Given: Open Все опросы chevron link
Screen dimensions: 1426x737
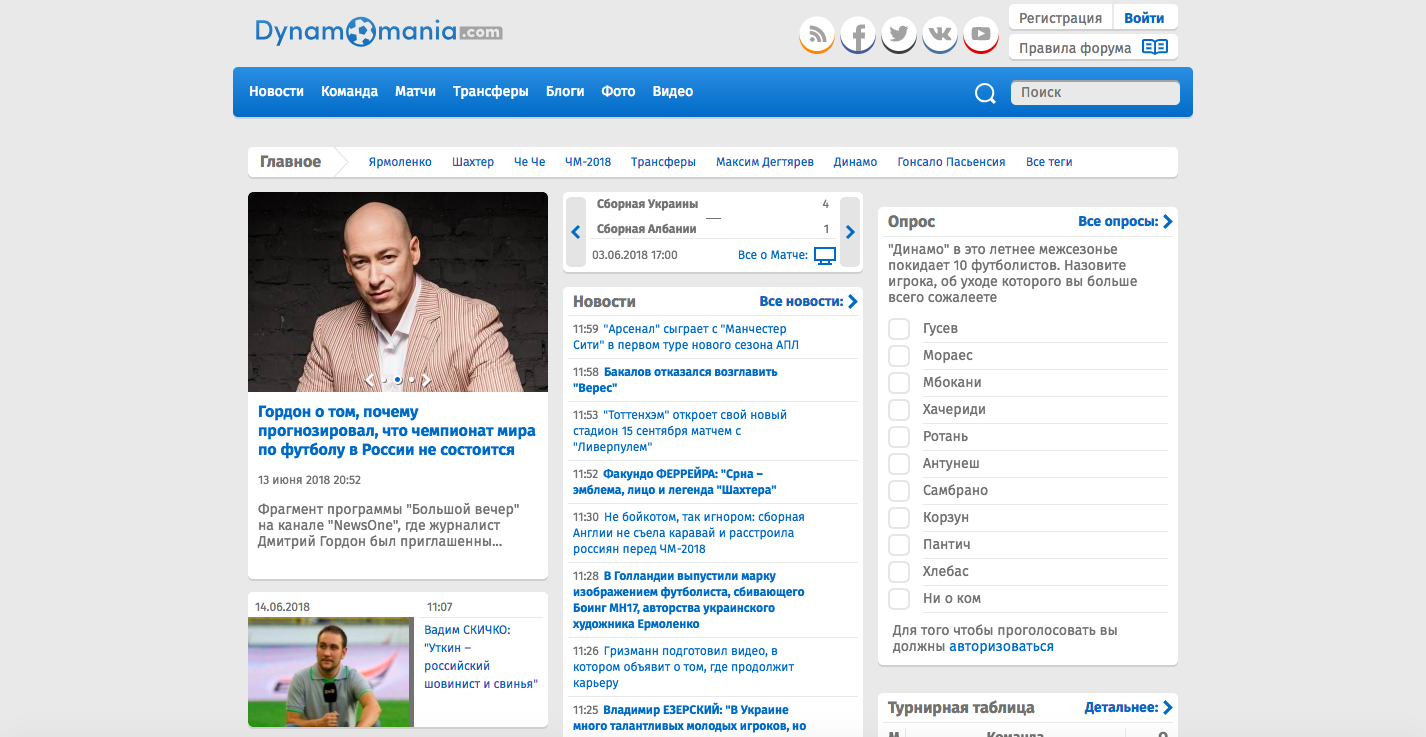Looking at the screenshot, I should [x=1125, y=221].
